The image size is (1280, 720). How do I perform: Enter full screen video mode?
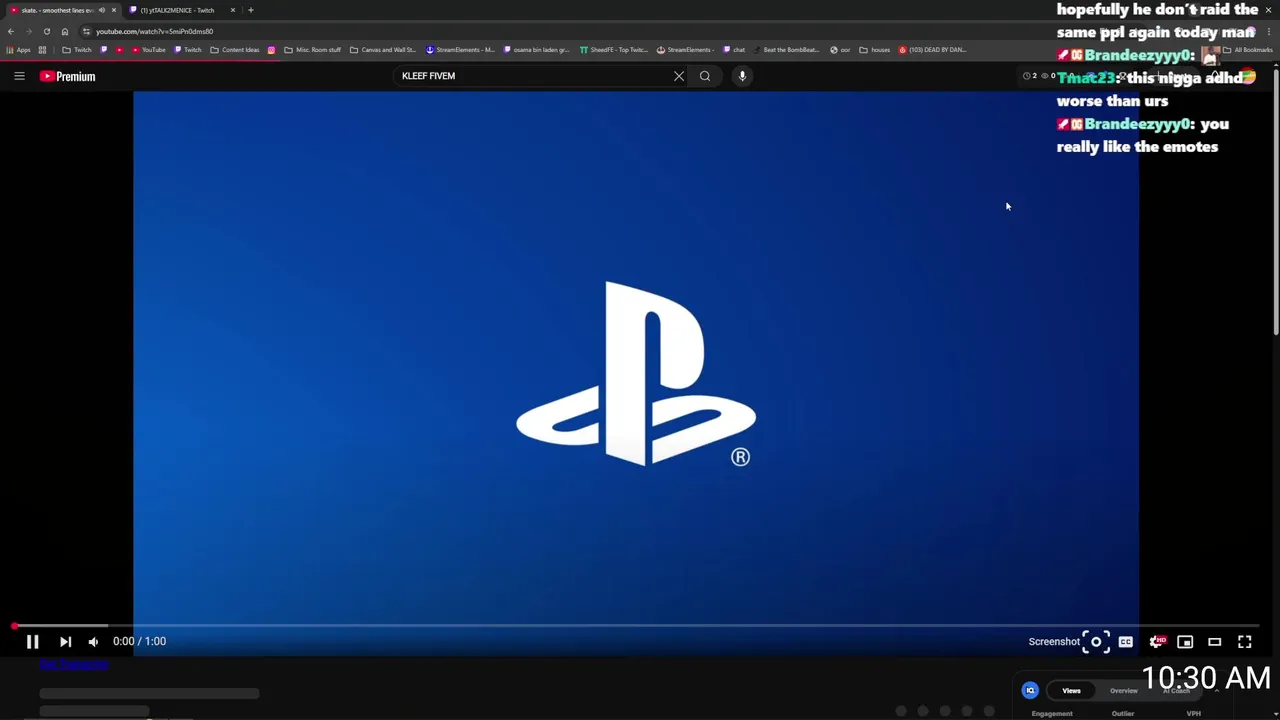[x=1245, y=642]
